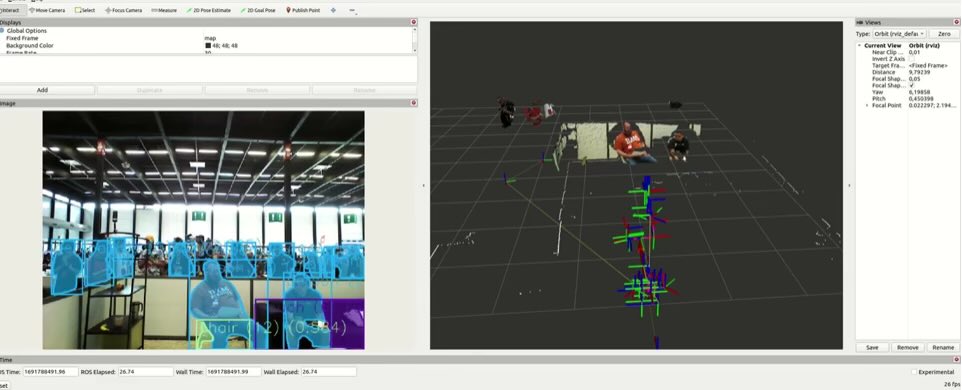Close the Image panel

tap(414, 103)
